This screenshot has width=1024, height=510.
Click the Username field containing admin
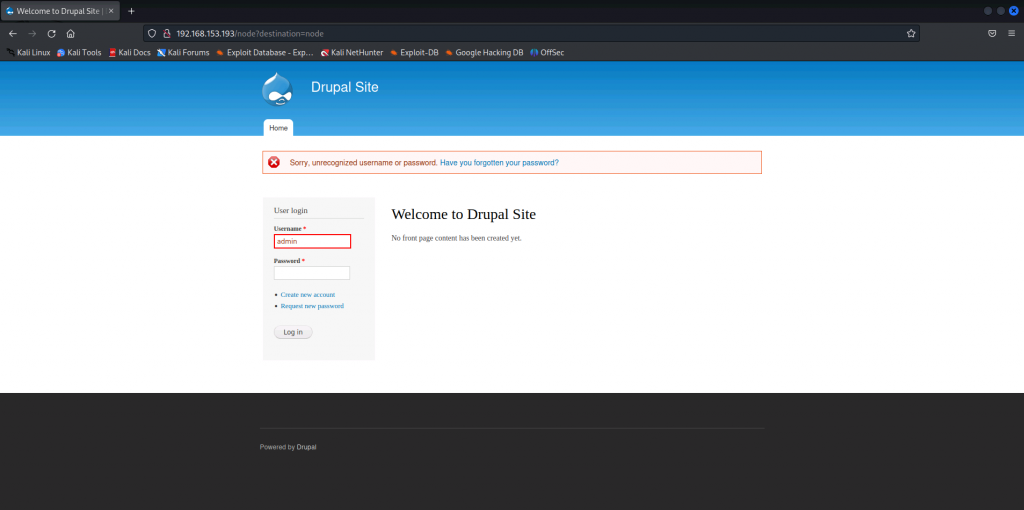coord(312,242)
